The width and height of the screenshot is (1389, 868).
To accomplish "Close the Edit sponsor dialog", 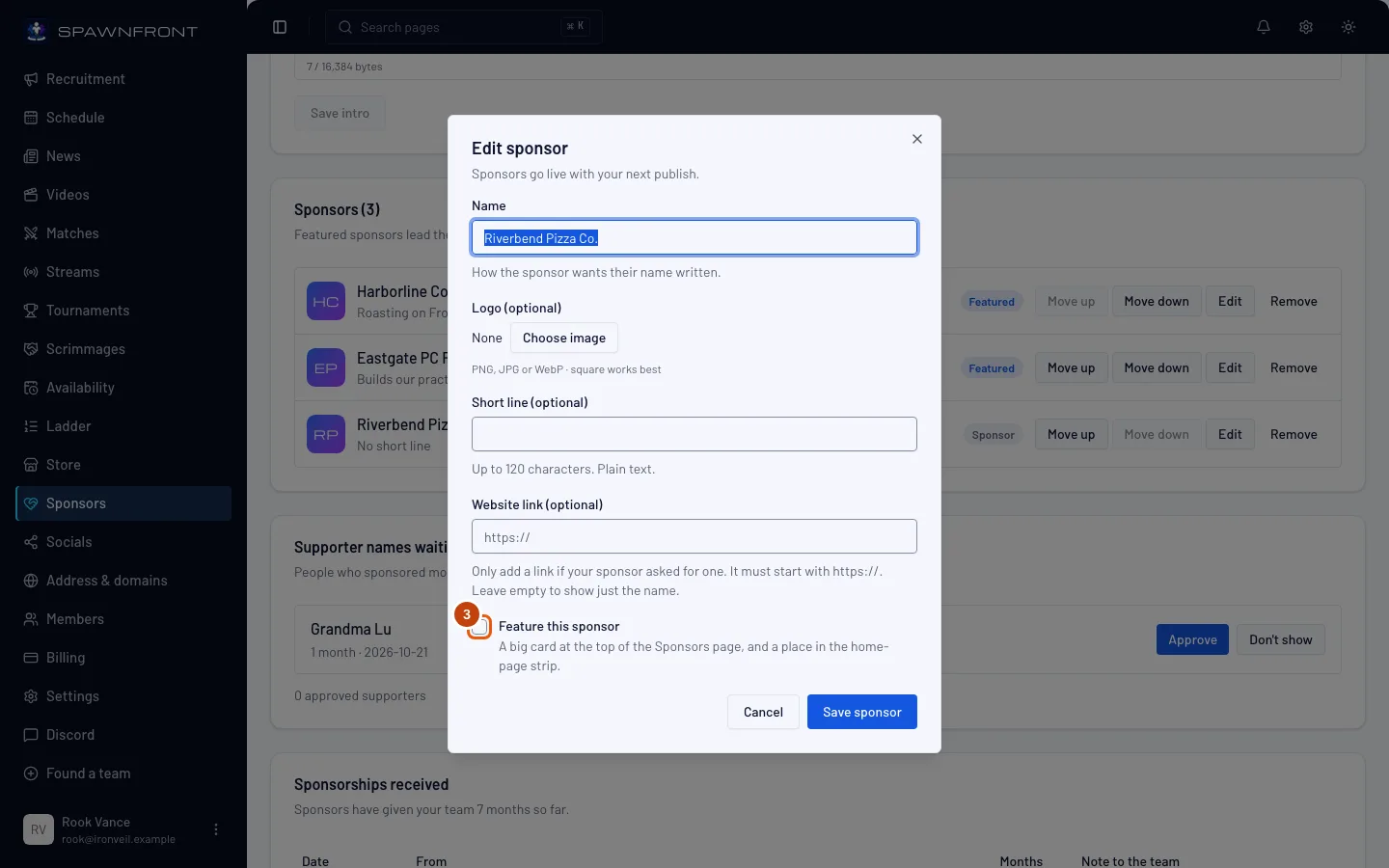I will 917,139.
